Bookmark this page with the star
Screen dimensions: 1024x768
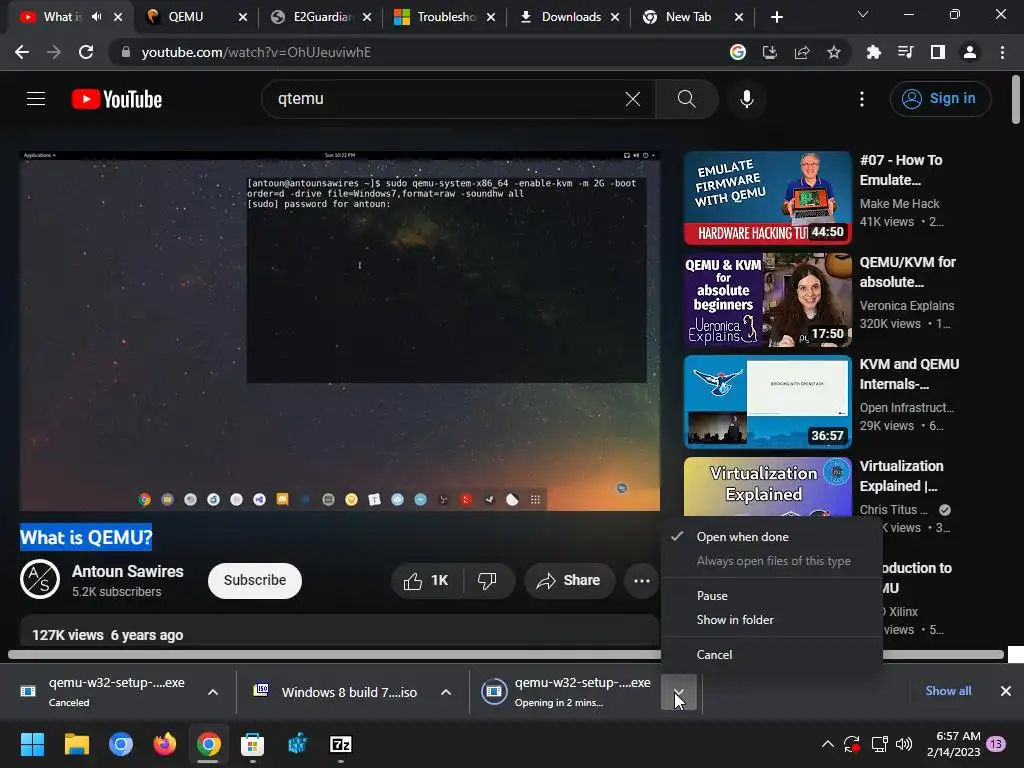coord(833,52)
